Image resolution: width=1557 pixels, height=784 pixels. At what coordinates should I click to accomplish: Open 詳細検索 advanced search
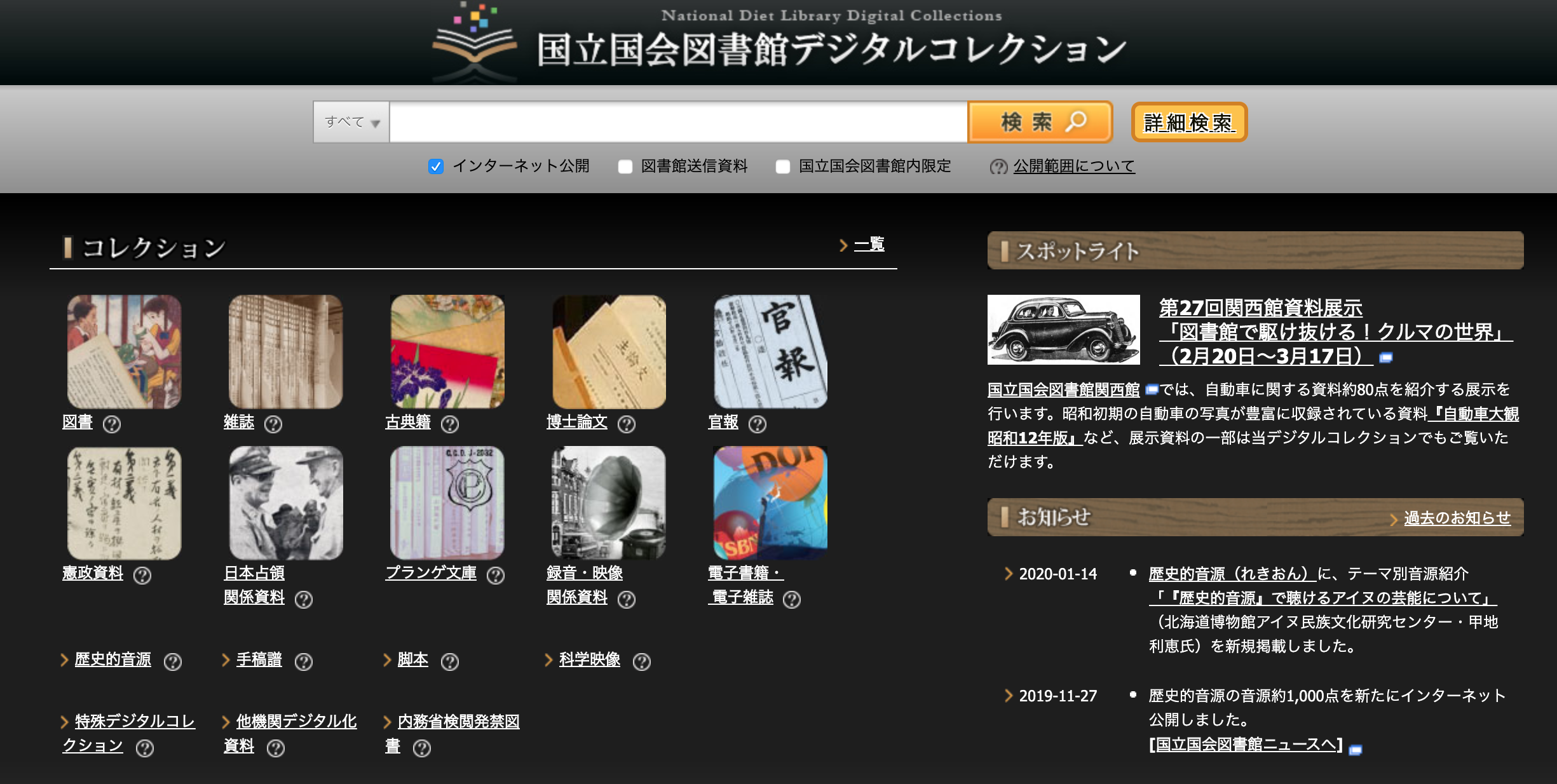(1189, 122)
